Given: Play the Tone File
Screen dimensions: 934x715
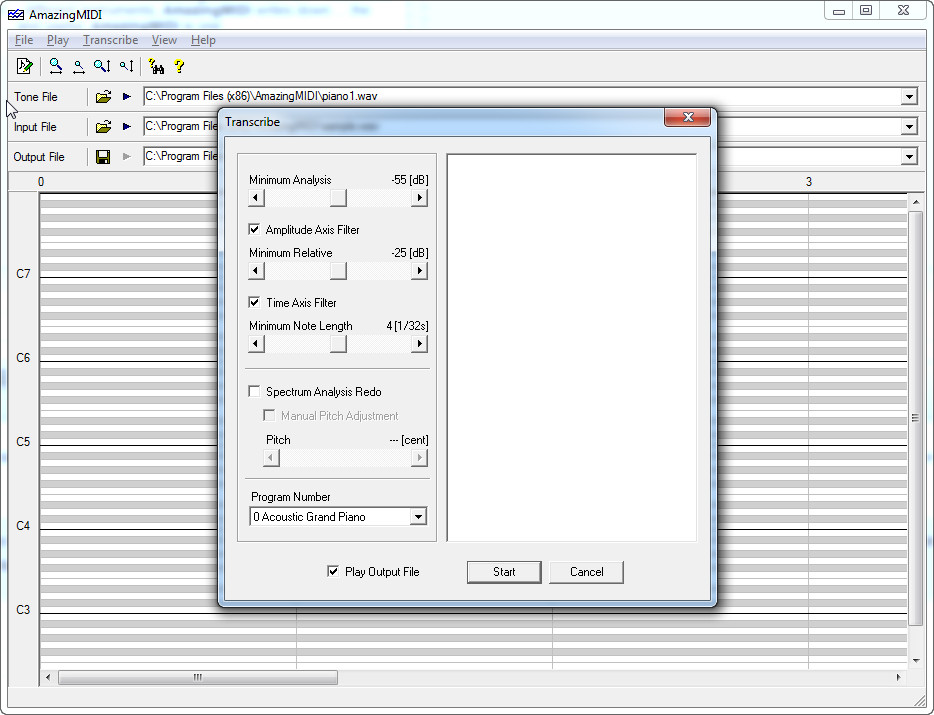Looking at the screenshot, I should 126,97.
